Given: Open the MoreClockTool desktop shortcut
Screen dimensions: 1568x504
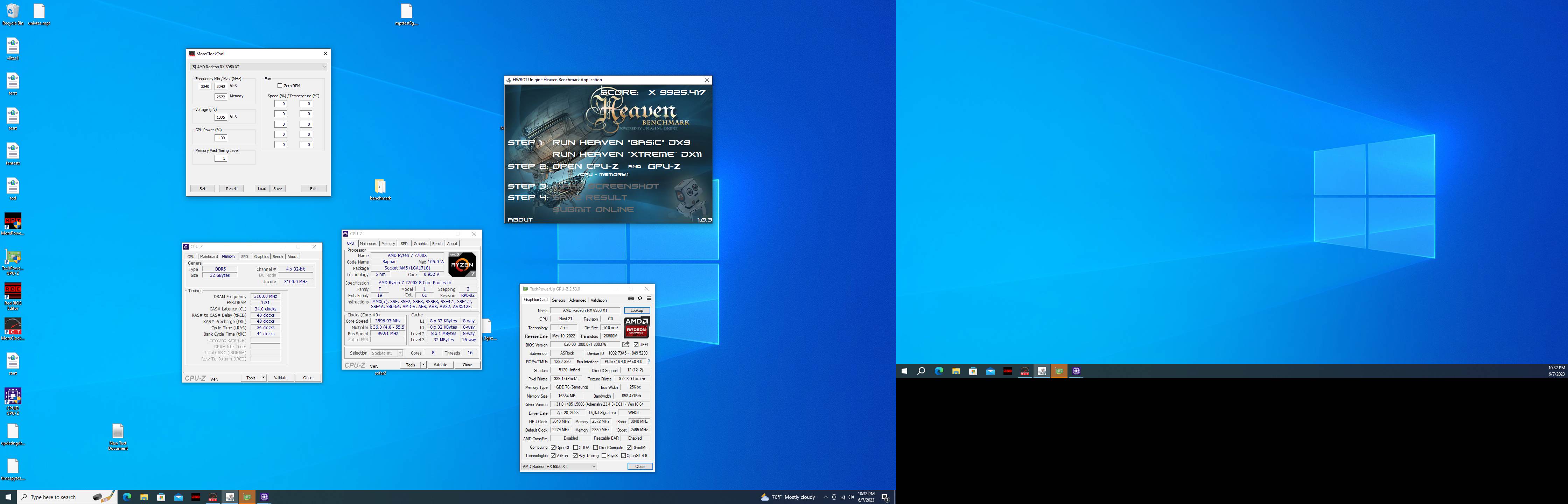Looking at the screenshot, I should pyautogui.click(x=13, y=329).
